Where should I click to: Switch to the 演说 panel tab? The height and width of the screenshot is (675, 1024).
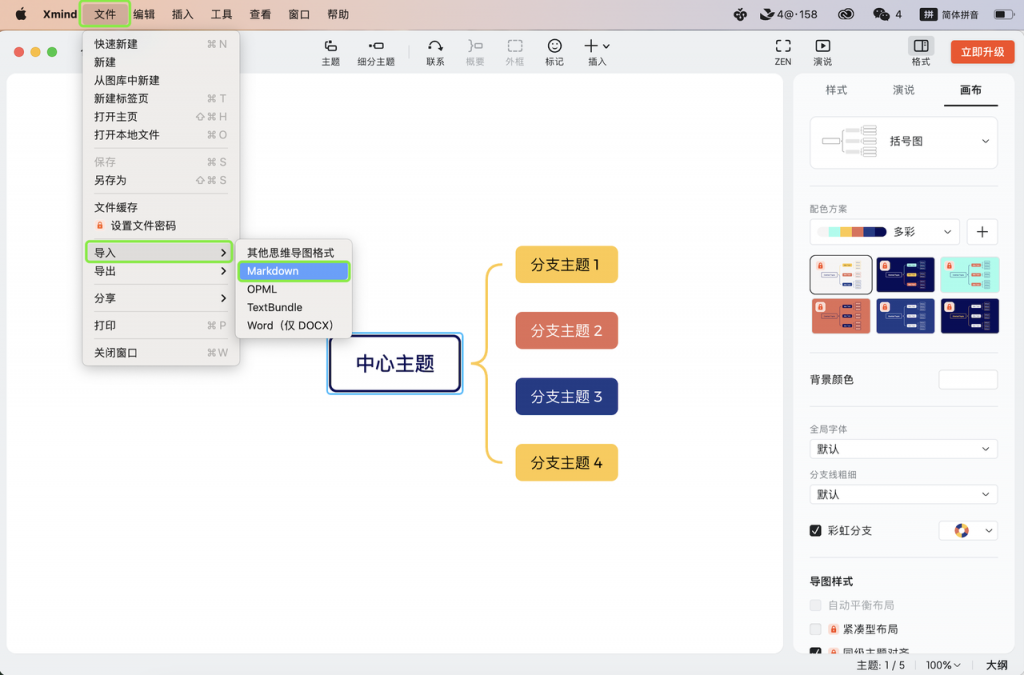tap(903, 90)
